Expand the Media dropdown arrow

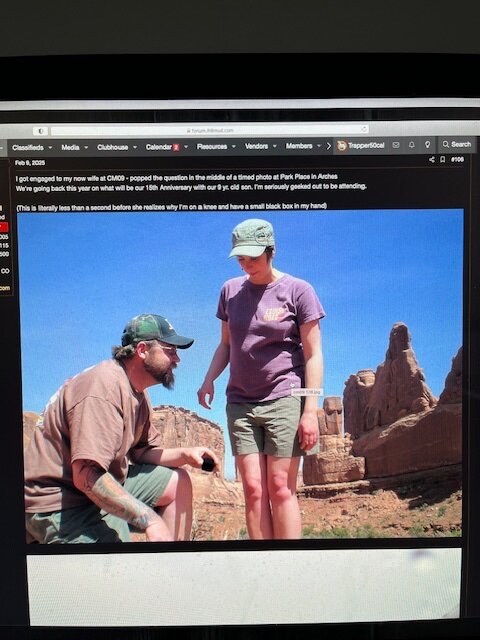86,148
